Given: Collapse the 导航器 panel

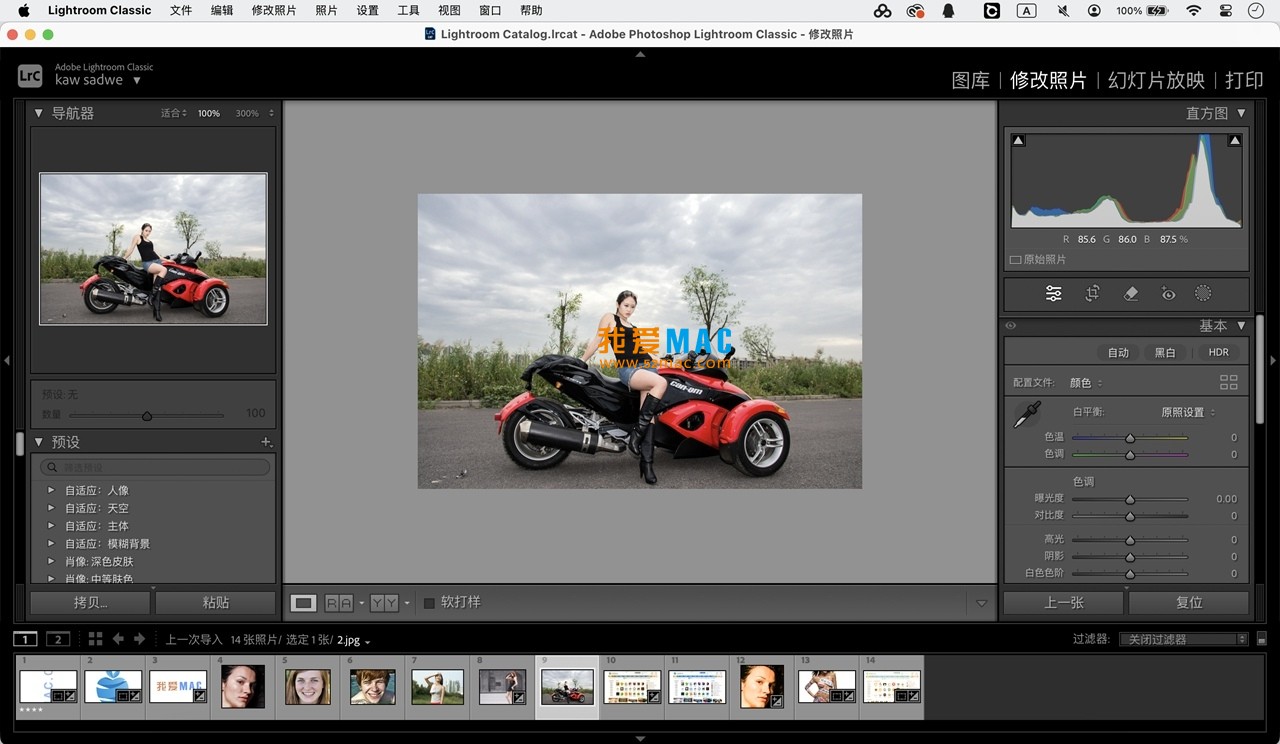Looking at the screenshot, I should coord(39,113).
